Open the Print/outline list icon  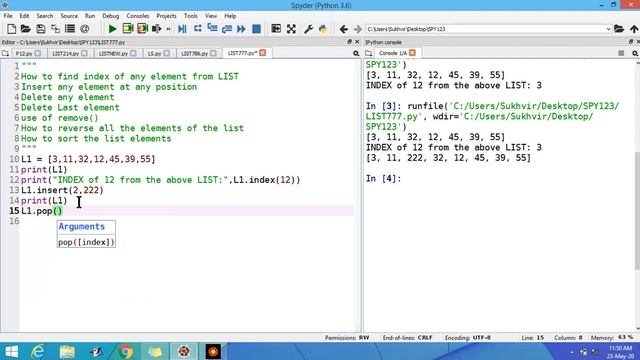pyautogui.click(x=70, y=29)
